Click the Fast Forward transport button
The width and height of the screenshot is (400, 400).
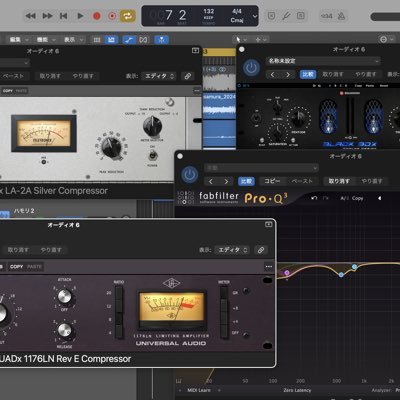47,16
